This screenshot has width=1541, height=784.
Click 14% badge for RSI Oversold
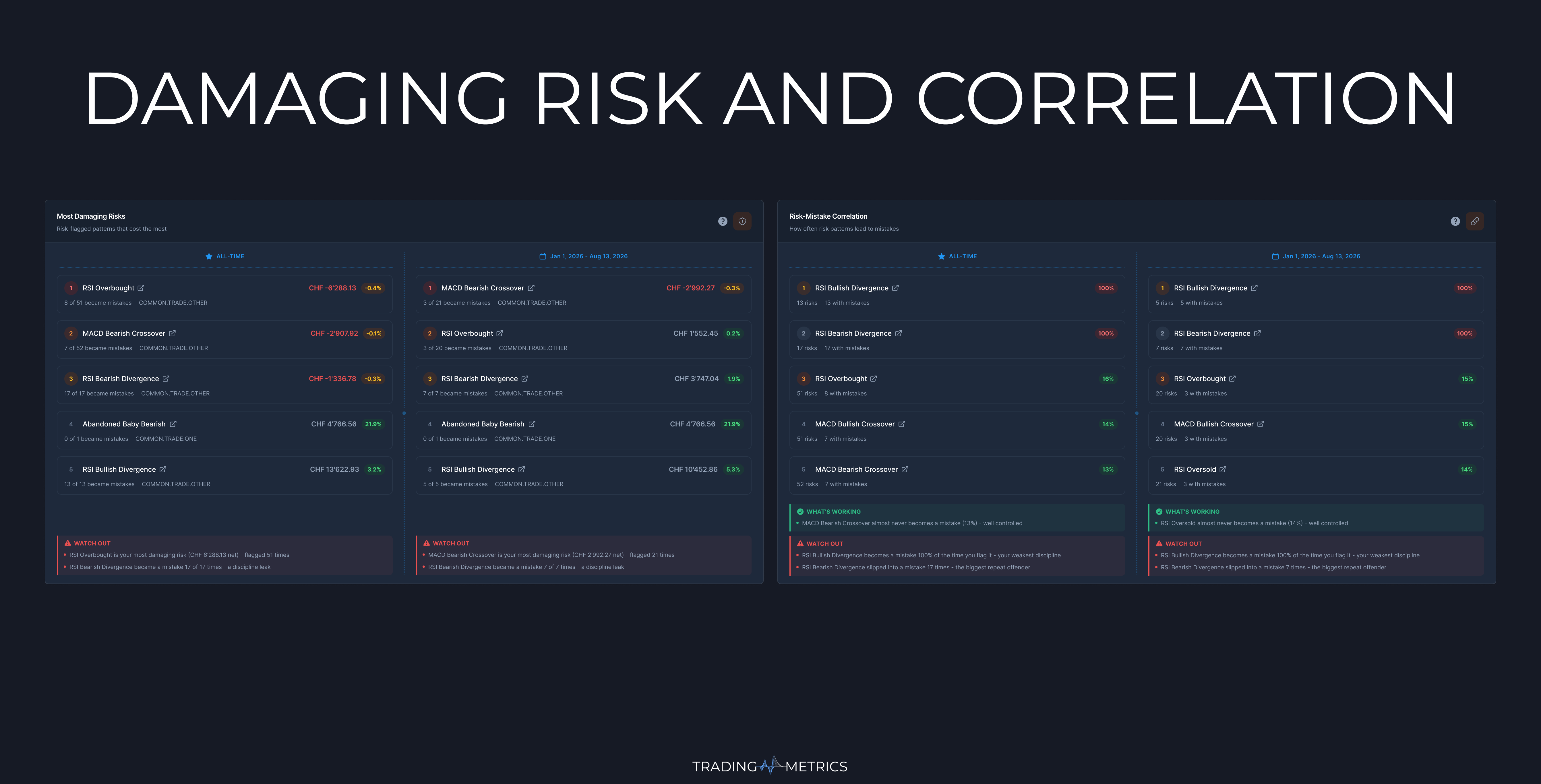pyautogui.click(x=1467, y=469)
